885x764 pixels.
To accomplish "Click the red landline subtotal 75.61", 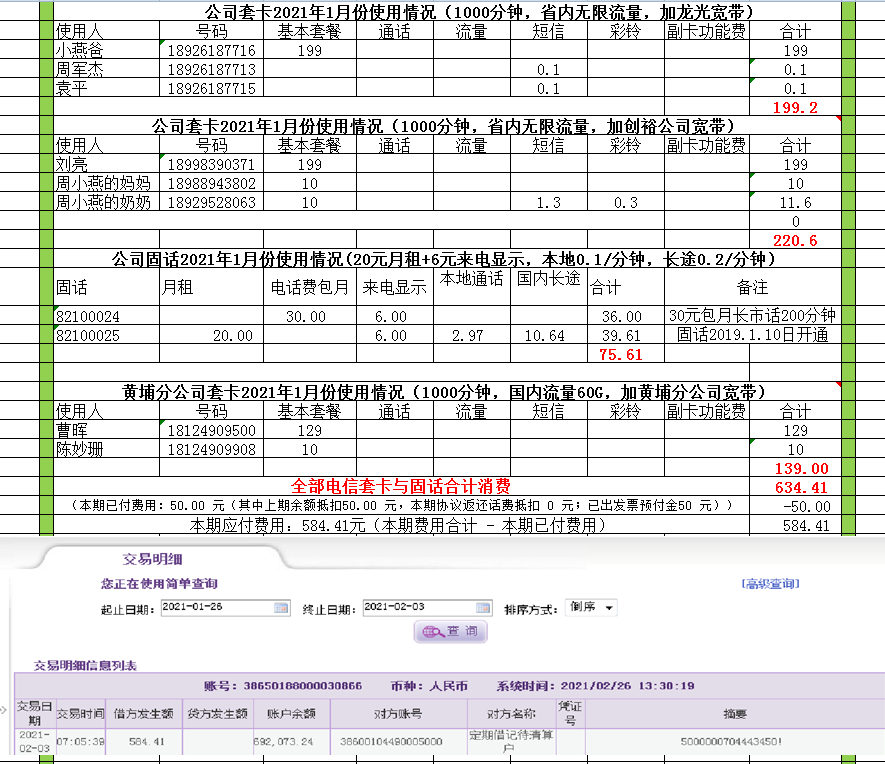I will click(620, 354).
